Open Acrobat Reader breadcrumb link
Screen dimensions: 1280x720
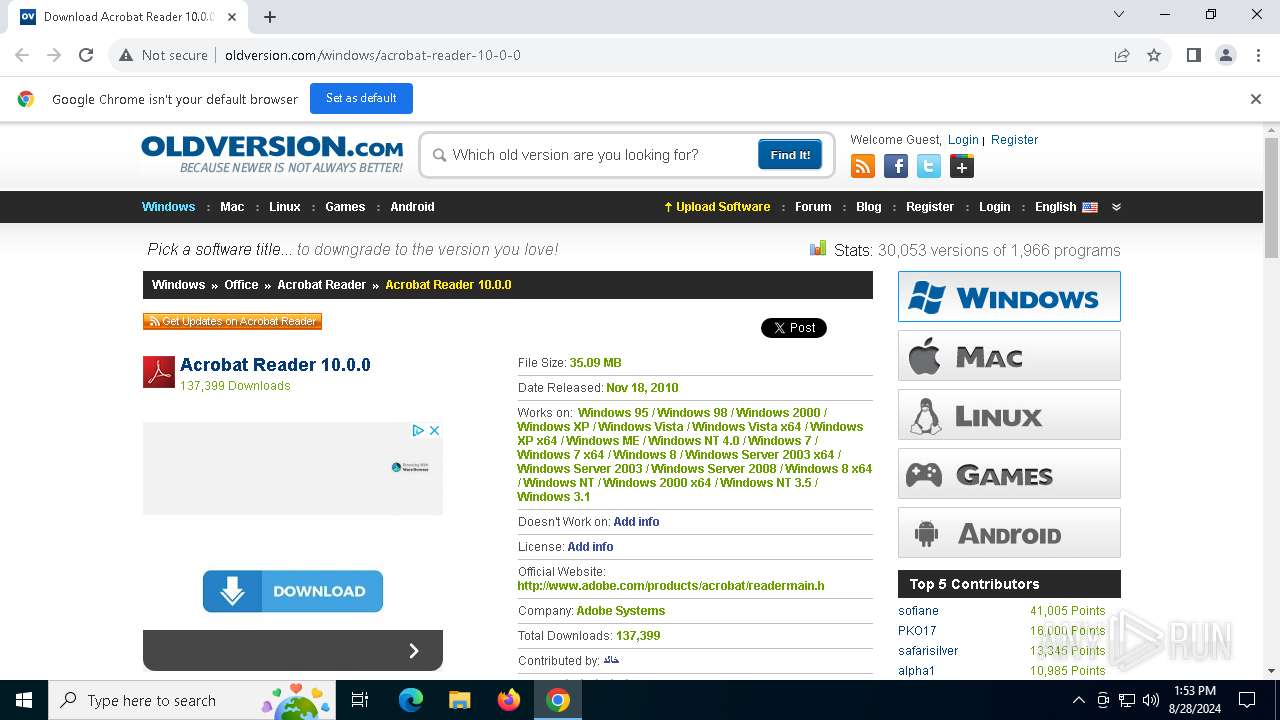coord(321,285)
